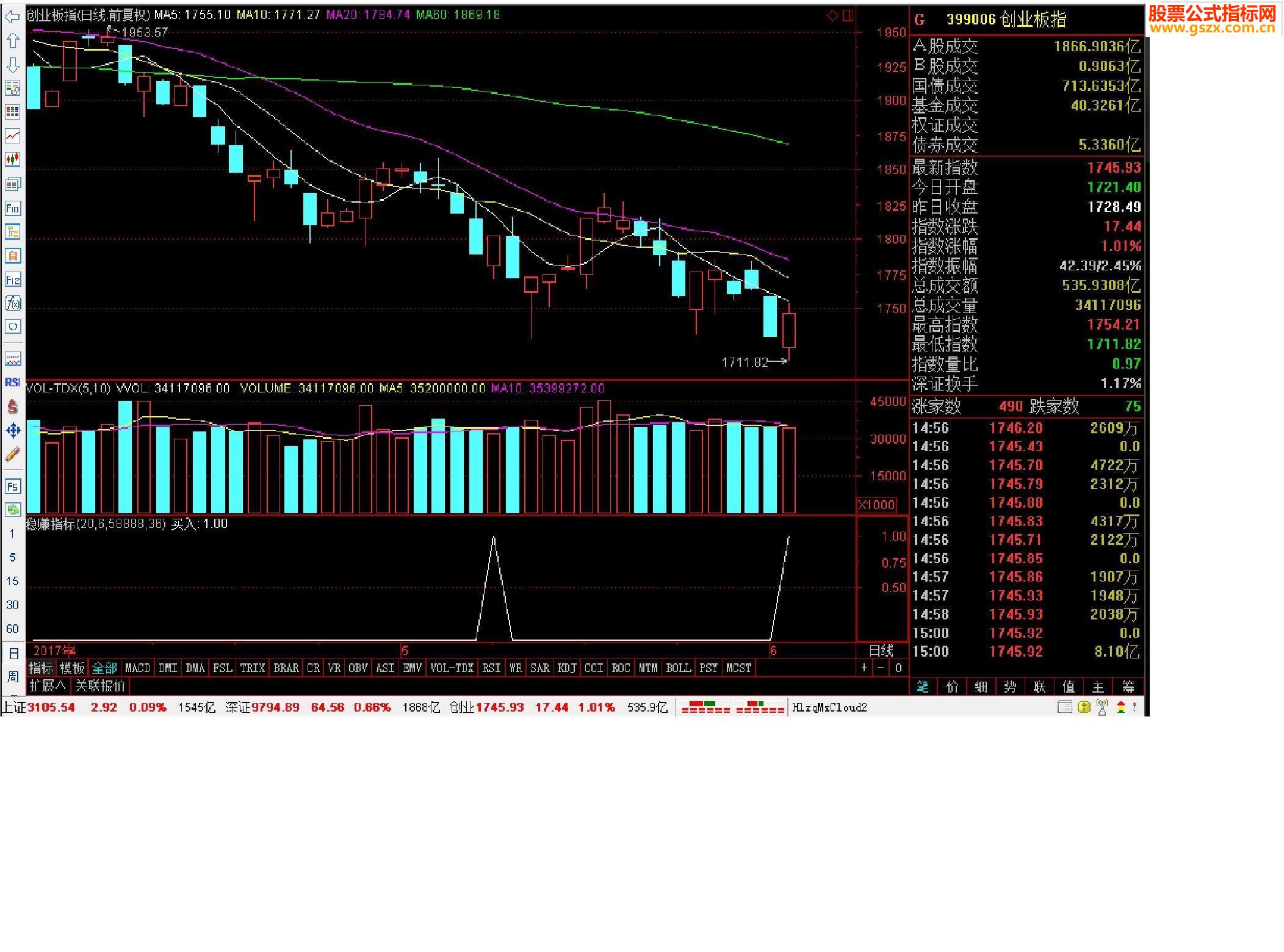Open the tree structure sidebar icon
This screenshot has width=1284, height=952.
point(12,232)
